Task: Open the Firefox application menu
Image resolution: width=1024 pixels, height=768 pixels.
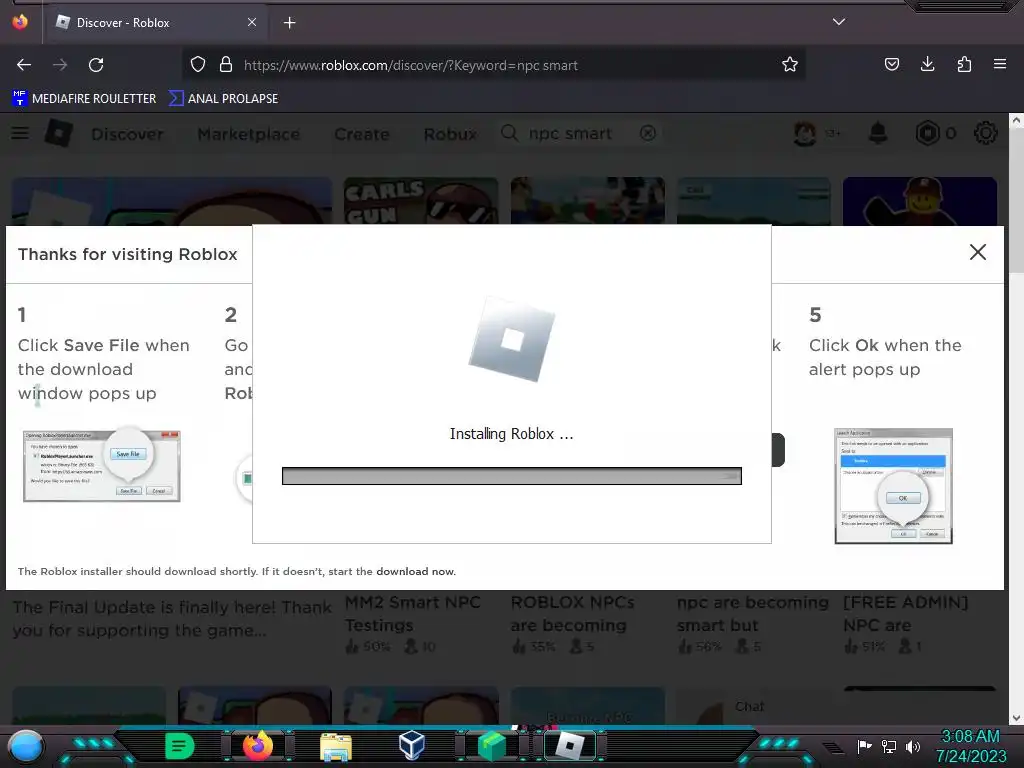Action: tap(1000, 64)
